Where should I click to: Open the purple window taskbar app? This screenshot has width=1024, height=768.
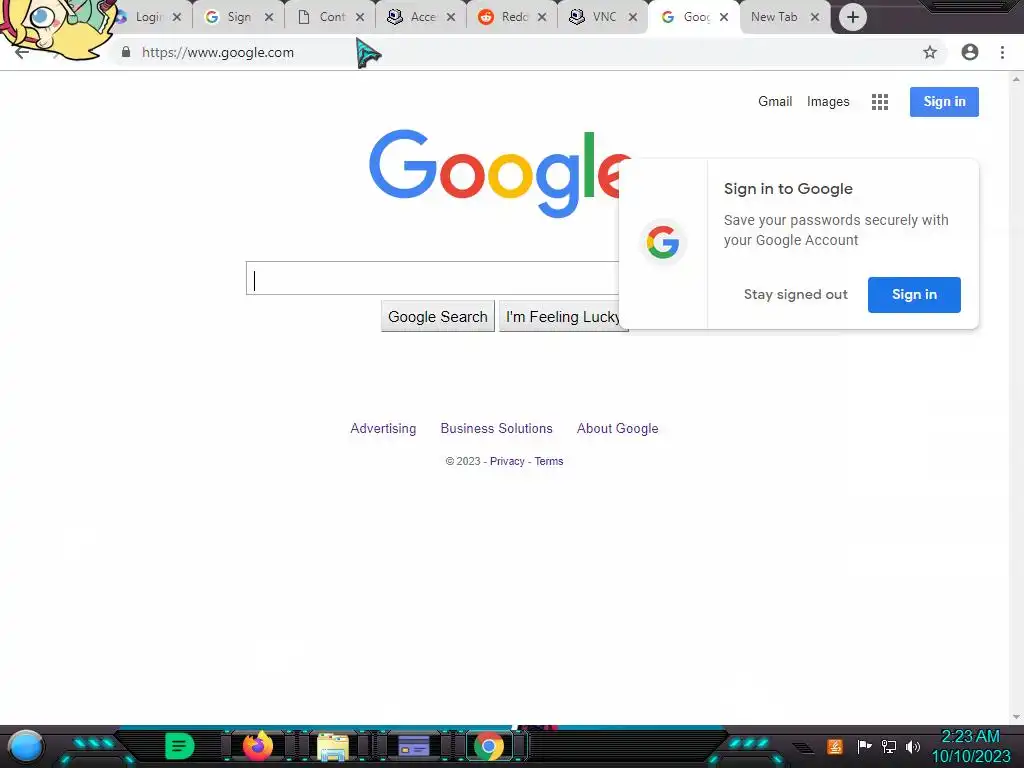point(414,746)
